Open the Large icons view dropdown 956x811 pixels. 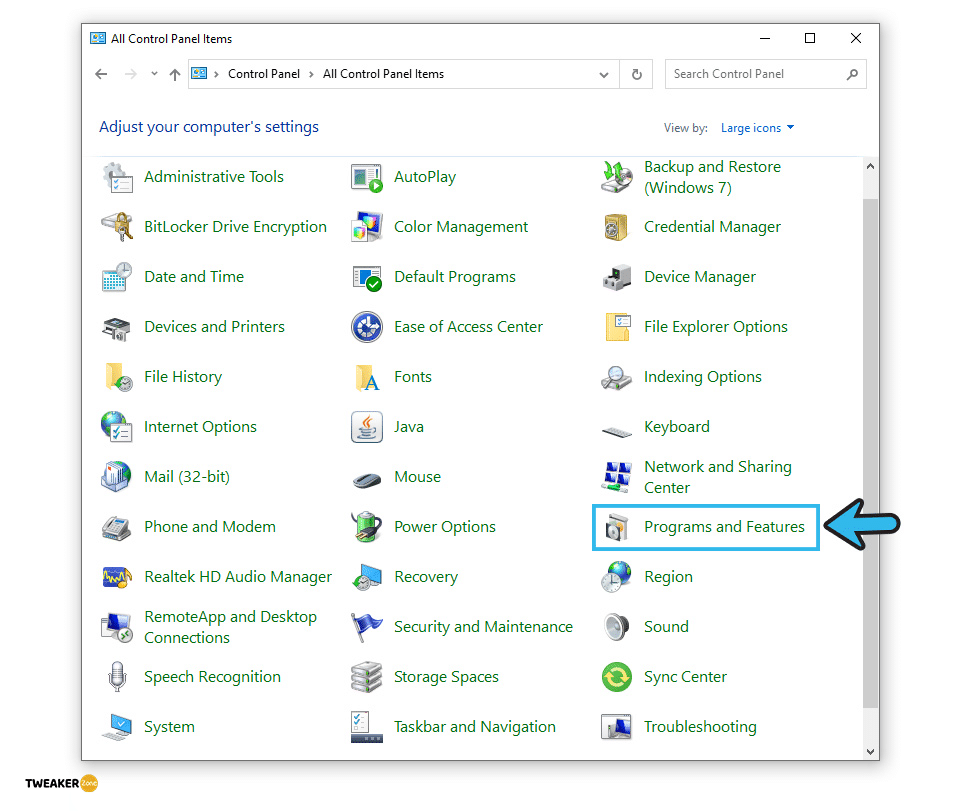click(x=757, y=128)
